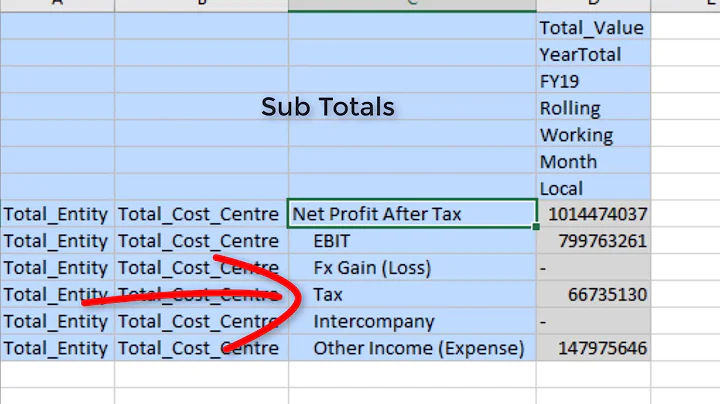This screenshot has height=404, width=720.
Task: Select the dash value in Intercompany row
Action: pos(593,321)
